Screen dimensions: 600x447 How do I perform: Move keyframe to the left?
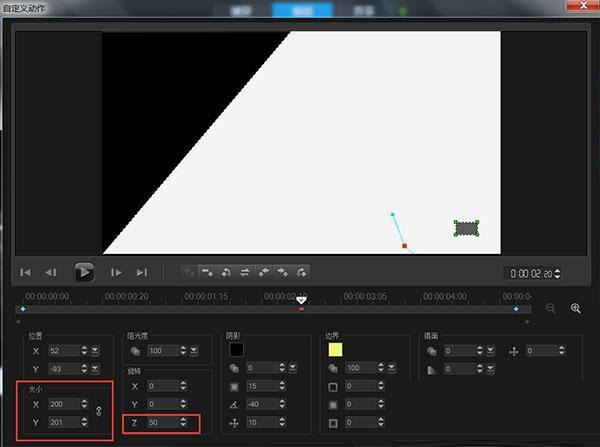tap(264, 272)
